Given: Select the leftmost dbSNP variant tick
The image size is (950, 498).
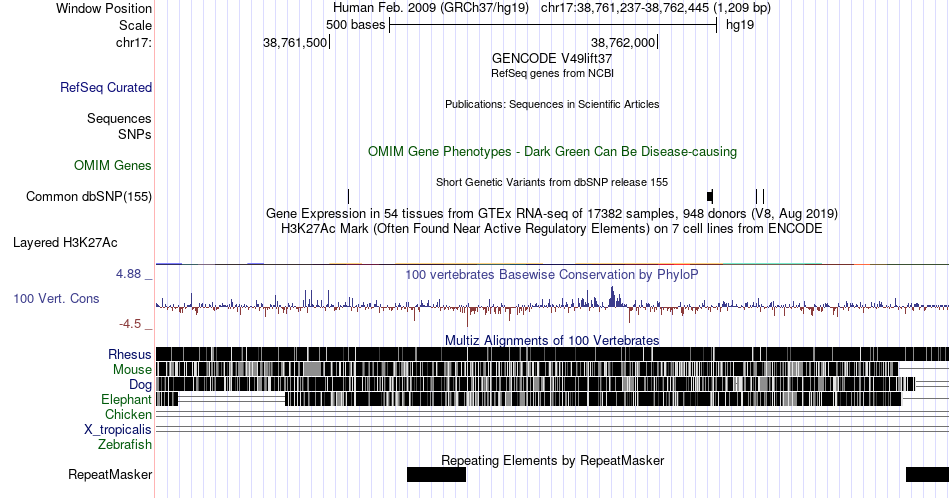Looking at the screenshot, I should 348,196.
